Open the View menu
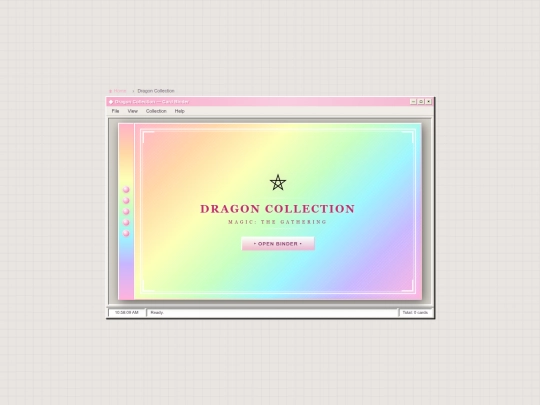 (x=133, y=111)
